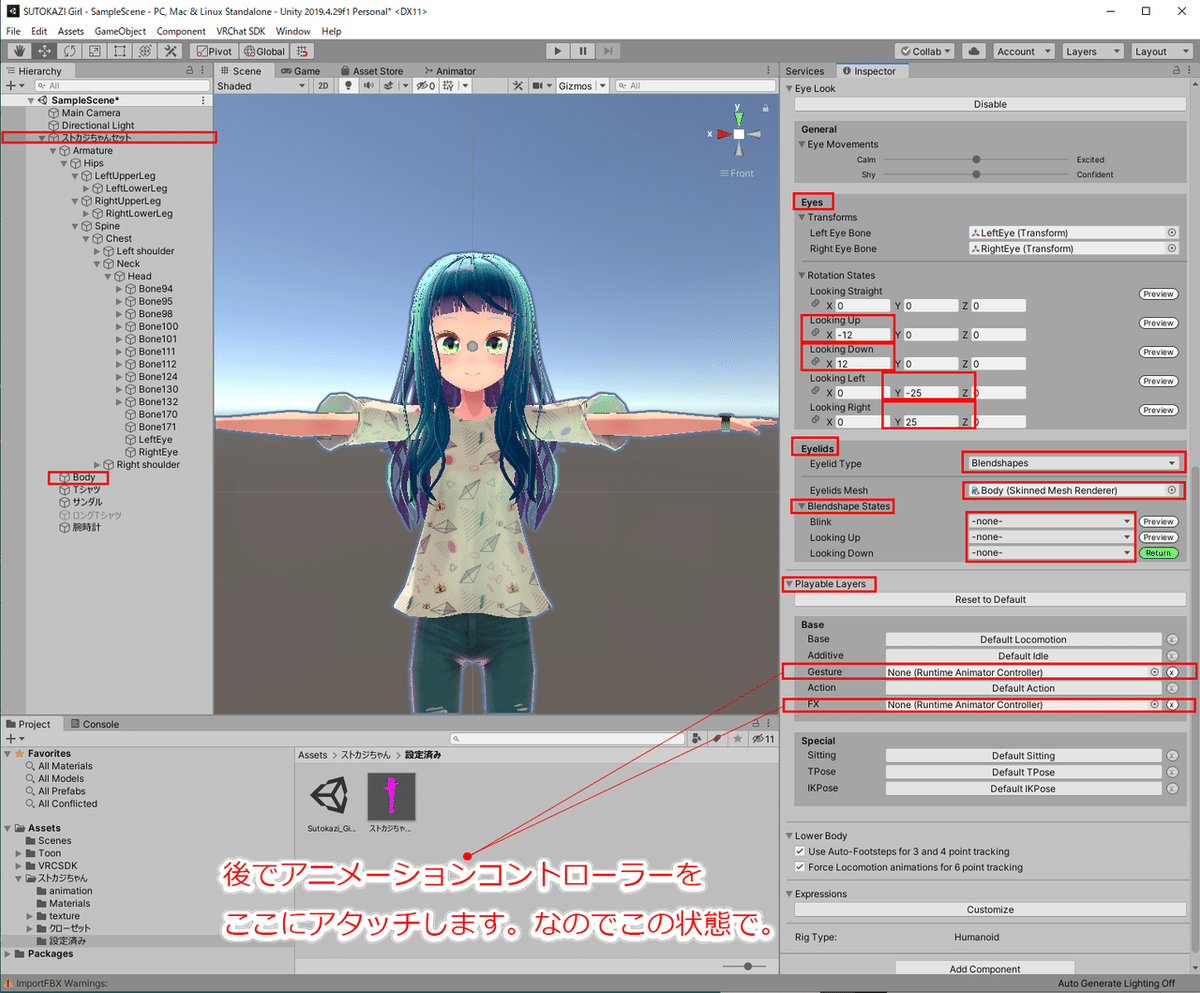Viewport: 1200px width, 993px height.
Task: Open the VRChat SDK menu
Action: [243, 31]
